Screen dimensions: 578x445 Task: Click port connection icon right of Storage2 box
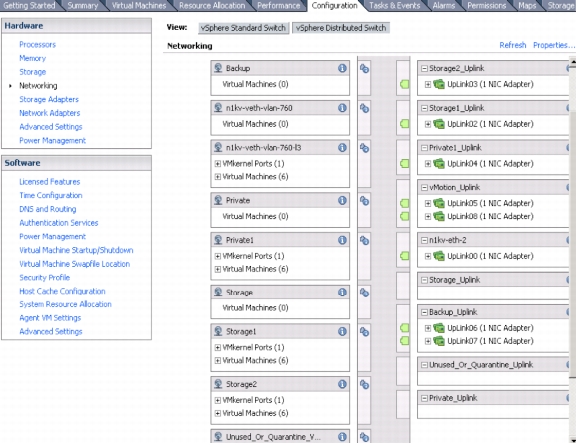coord(364,385)
